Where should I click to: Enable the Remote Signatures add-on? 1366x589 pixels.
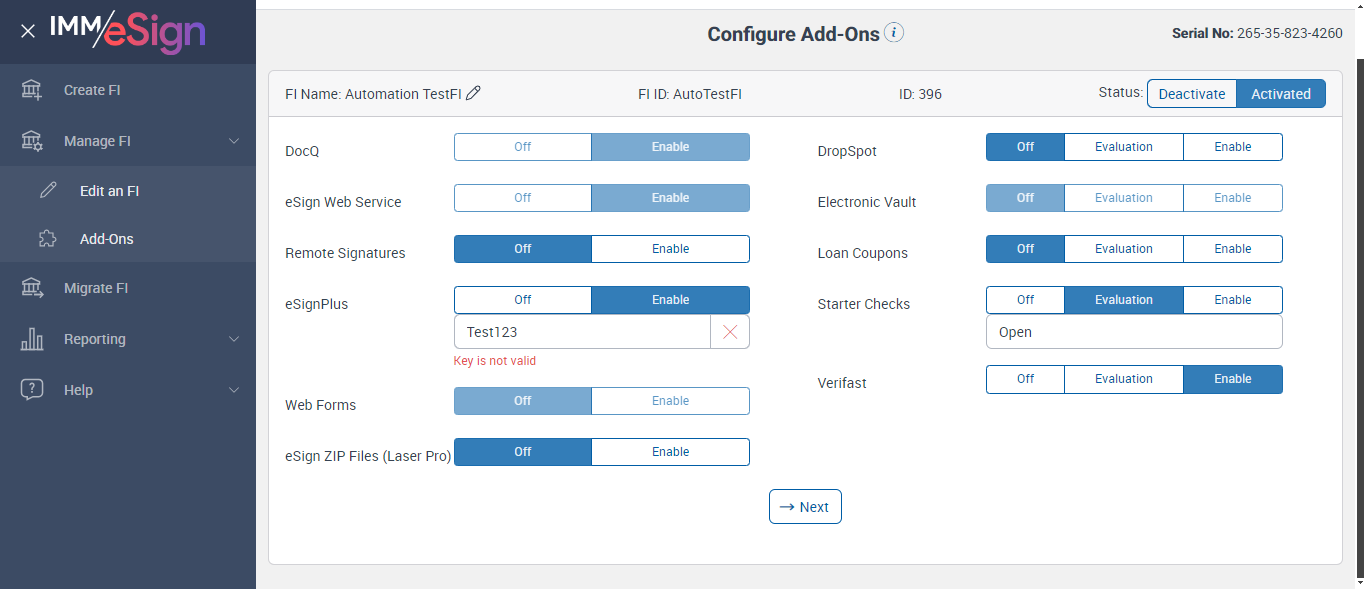click(x=670, y=249)
